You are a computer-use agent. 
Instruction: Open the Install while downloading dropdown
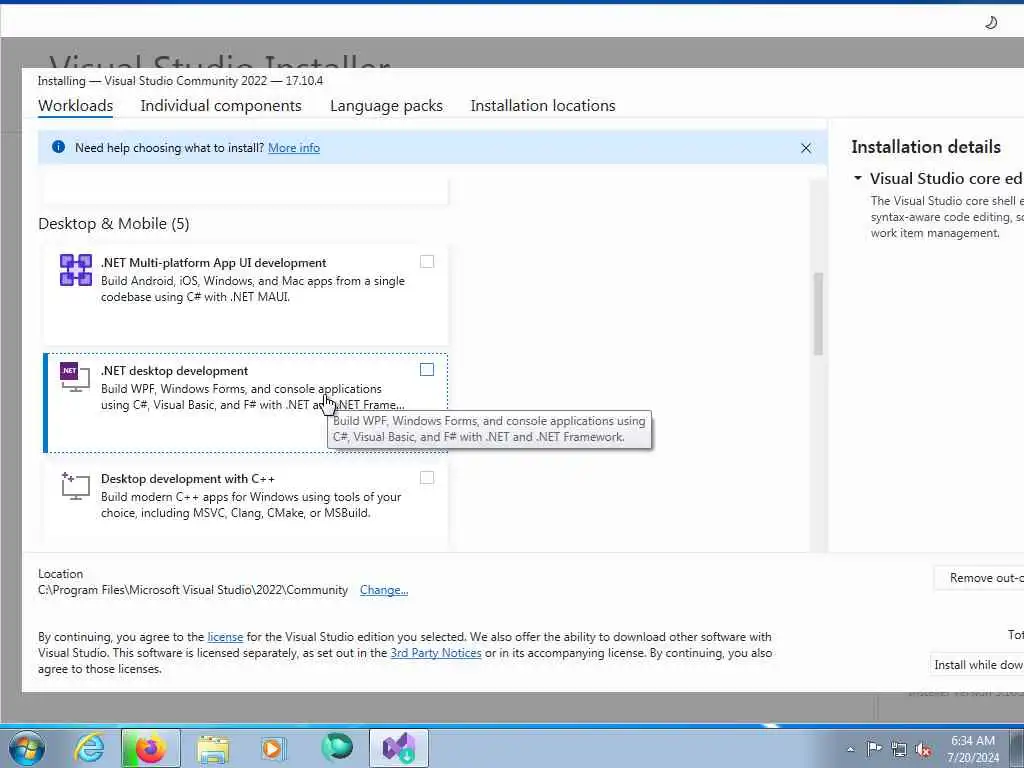[976, 665]
